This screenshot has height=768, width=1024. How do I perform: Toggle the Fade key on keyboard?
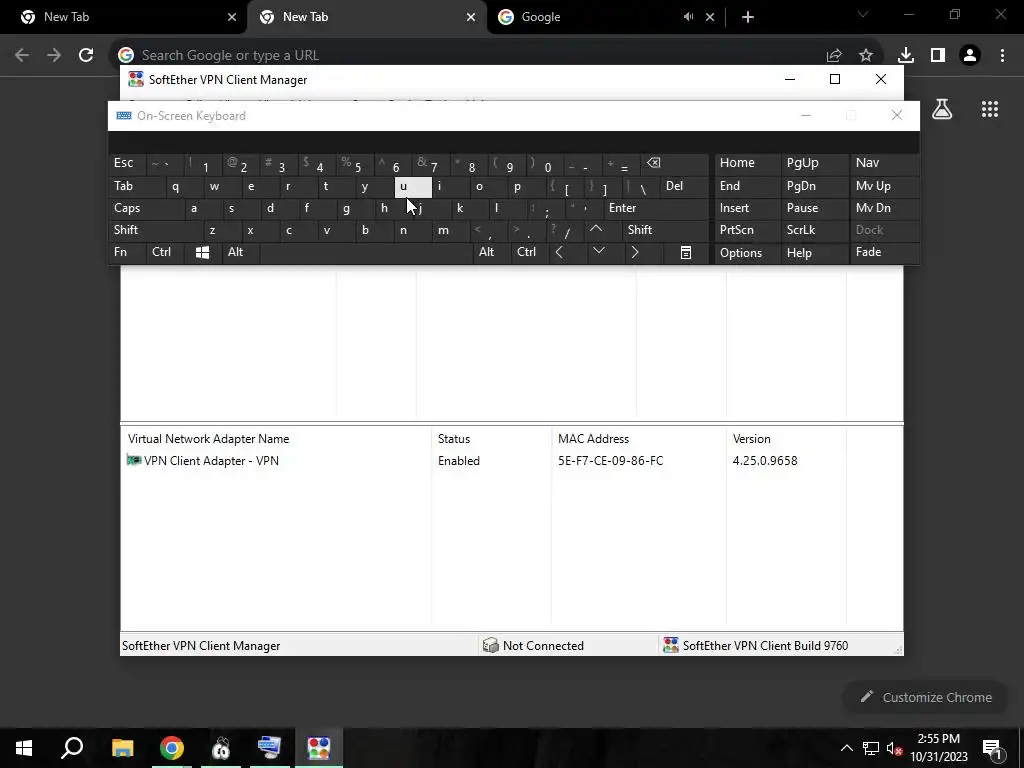[883, 252]
